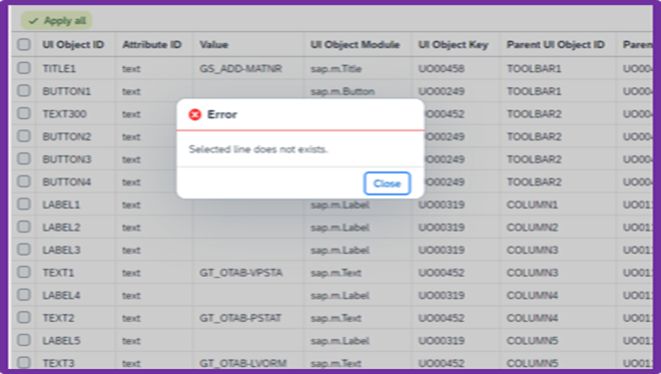Viewport: 661px width, 374px height.
Task: Click the UO00452 key in TEXT2 row
Action: (441, 318)
